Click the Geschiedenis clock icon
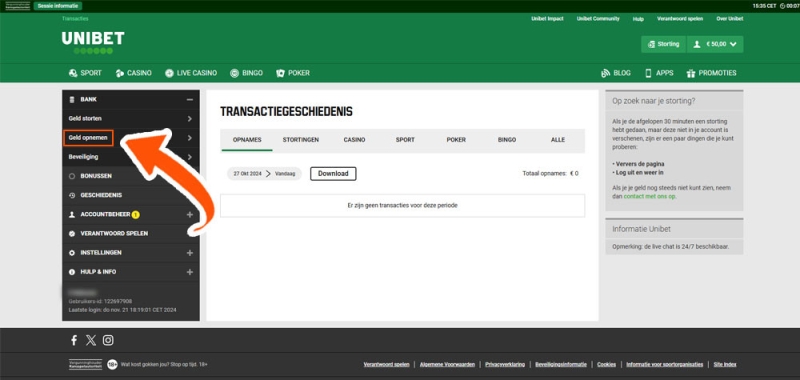The width and height of the screenshot is (800, 380). coord(72,195)
